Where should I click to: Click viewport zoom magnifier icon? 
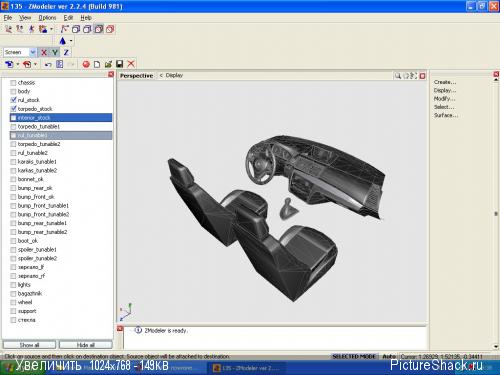click(398, 76)
